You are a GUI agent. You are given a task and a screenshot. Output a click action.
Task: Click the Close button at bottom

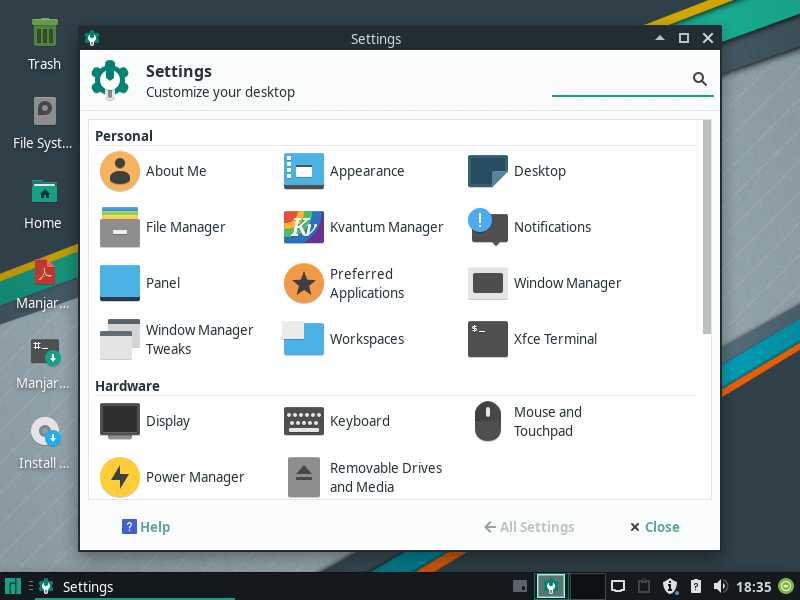pyautogui.click(x=655, y=527)
